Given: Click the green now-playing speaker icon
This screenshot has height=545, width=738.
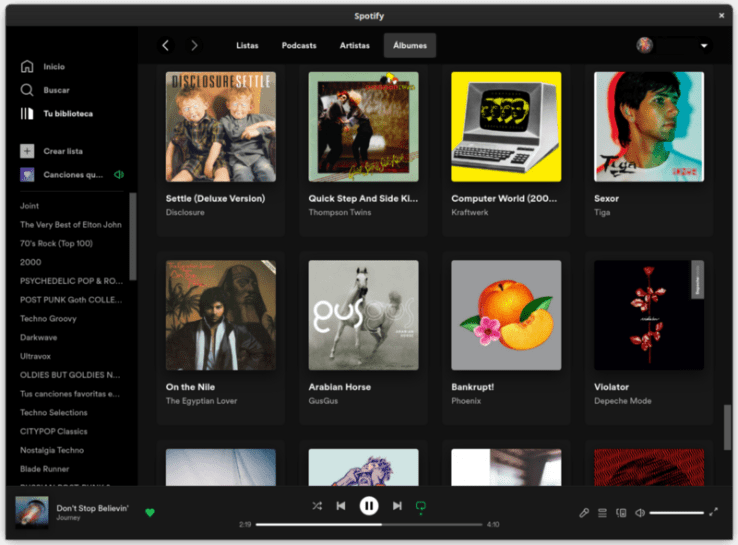Looking at the screenshot, I should click(x=119, y=175).
